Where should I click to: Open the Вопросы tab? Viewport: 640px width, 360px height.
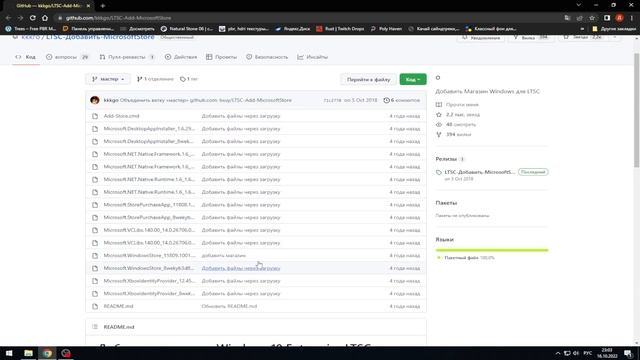tap(67, 57)
